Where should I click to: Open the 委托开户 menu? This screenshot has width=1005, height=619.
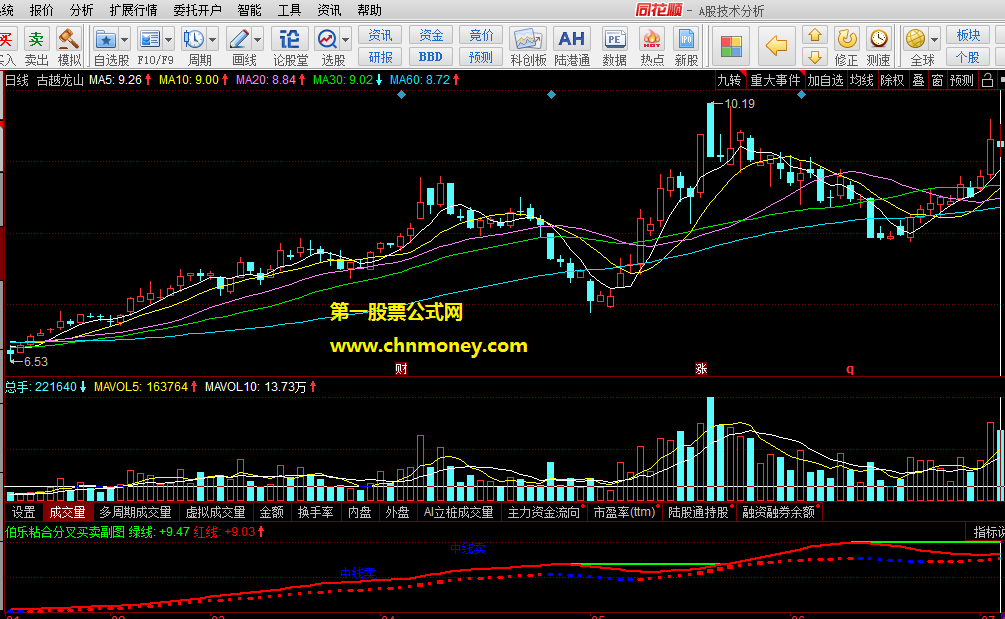197,10
